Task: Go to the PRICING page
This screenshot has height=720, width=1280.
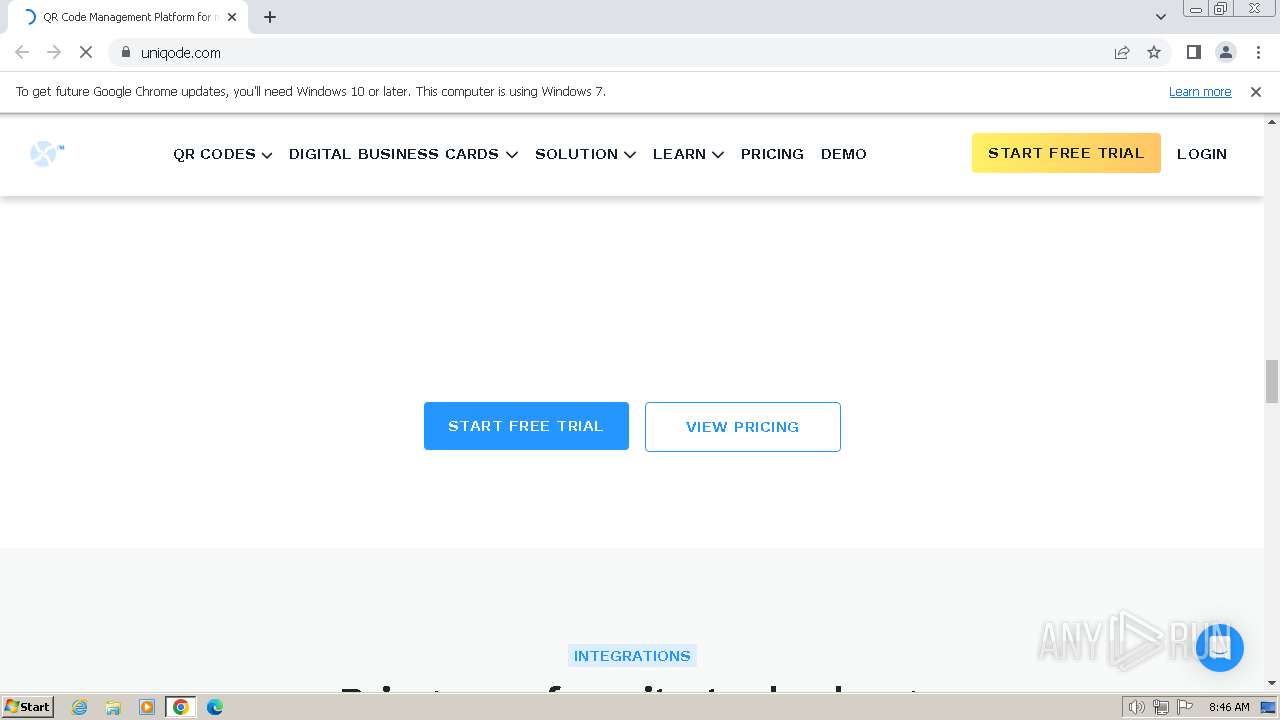Action: pyautogui.click(x=772, y=154)
